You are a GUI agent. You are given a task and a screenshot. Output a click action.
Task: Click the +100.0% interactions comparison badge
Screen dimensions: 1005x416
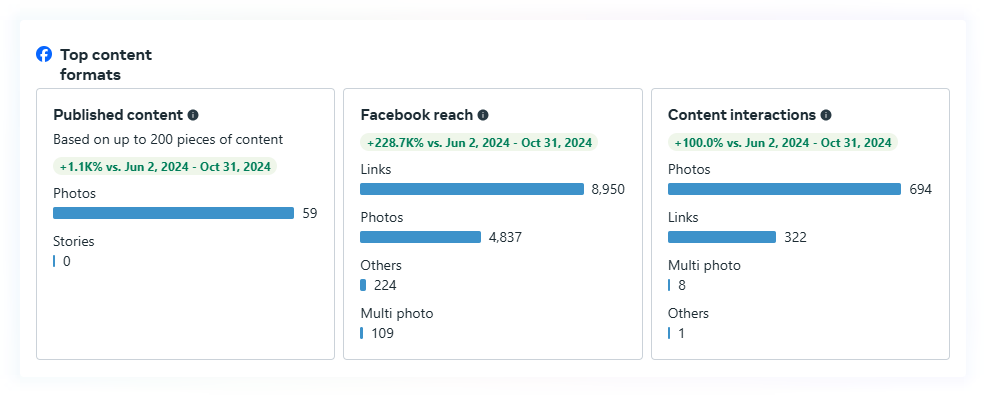(783, 143)
